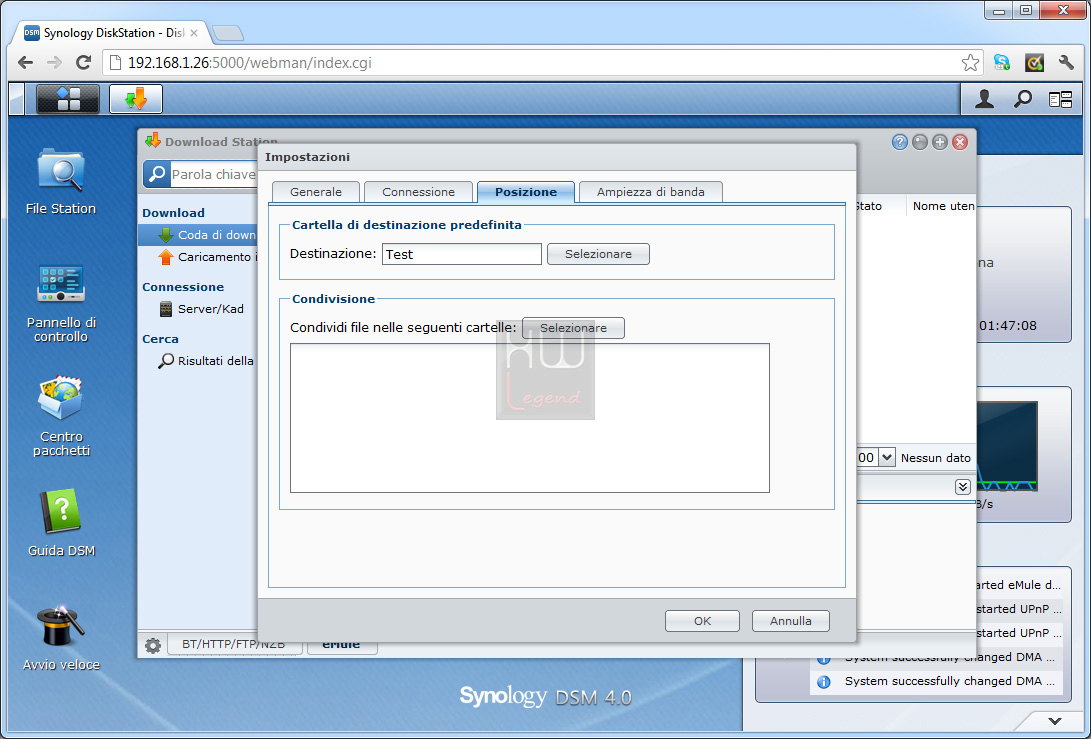1091x739 pixels.
Task: Switch to eMule mode tab
Action: pyautogui.click(x=341, y=645)
